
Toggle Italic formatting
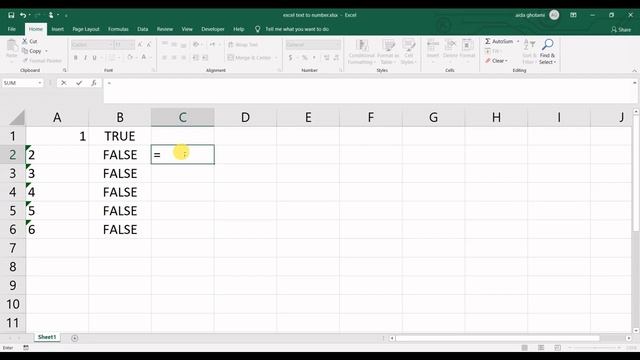[85, 58]
